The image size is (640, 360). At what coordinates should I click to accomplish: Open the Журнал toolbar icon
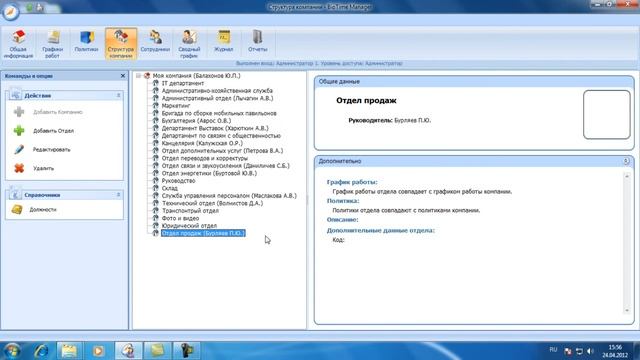224,41
